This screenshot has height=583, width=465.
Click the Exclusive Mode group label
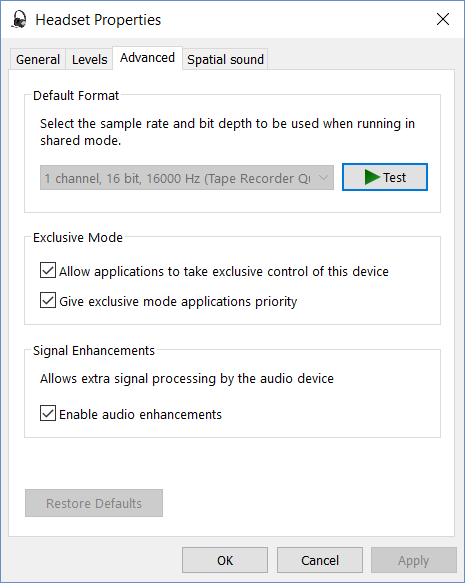[78, 238]
